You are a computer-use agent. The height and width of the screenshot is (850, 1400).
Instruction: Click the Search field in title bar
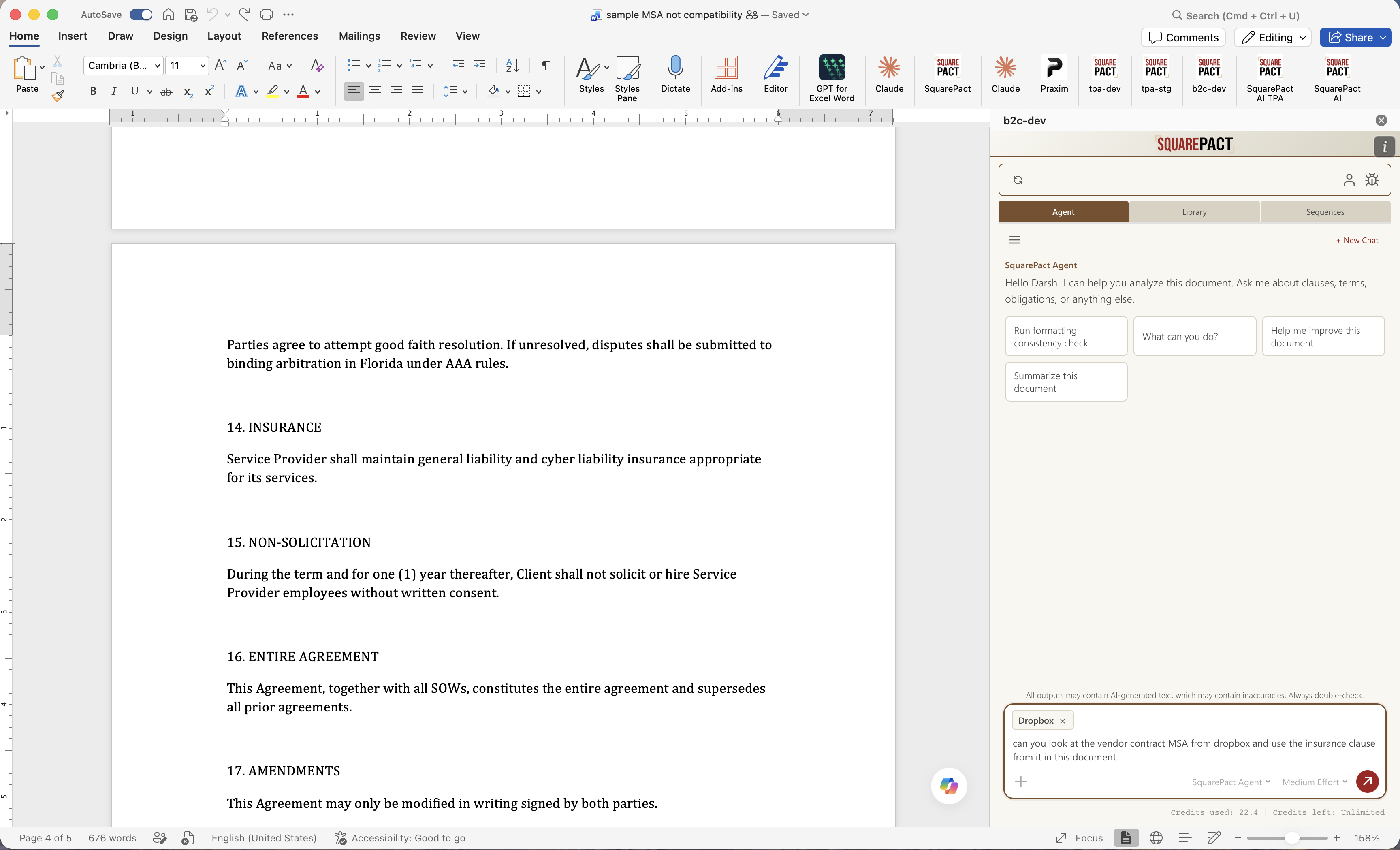(1236, 15)
